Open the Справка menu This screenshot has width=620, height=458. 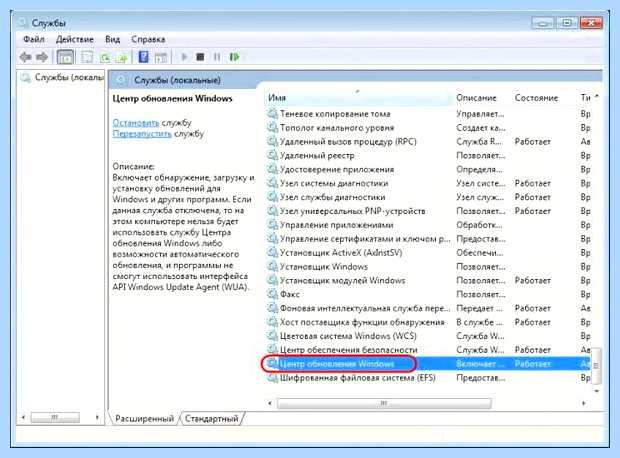[x=148, y=39]
